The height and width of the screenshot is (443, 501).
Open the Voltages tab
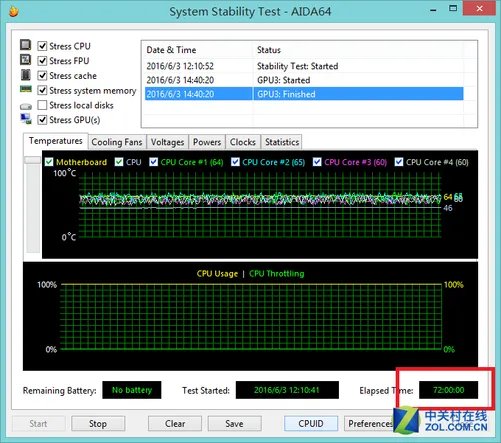(167, 142)
